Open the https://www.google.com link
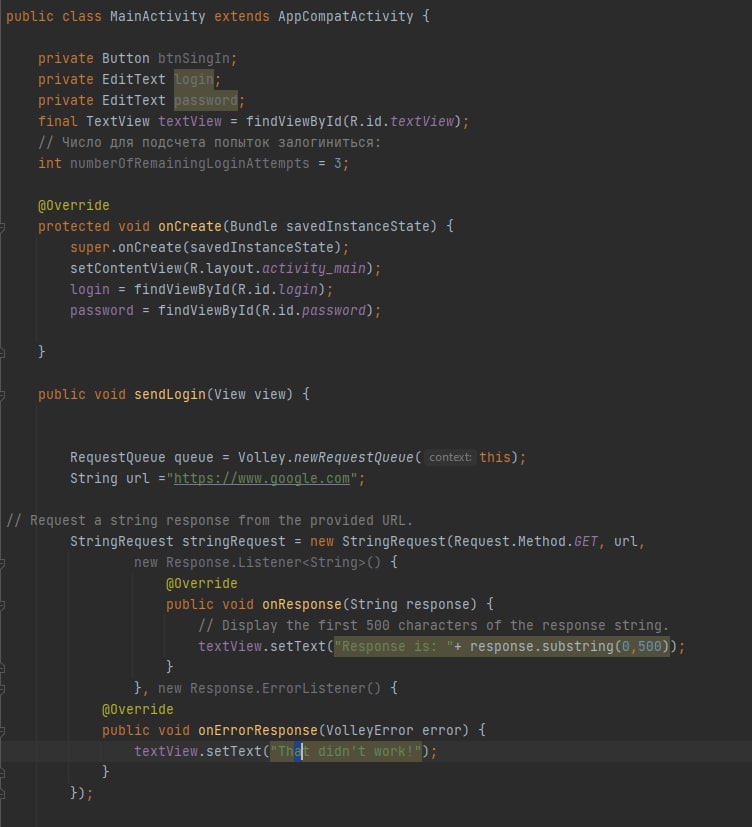The height and width of the screenshot is (827, 752). coord(262,478)
